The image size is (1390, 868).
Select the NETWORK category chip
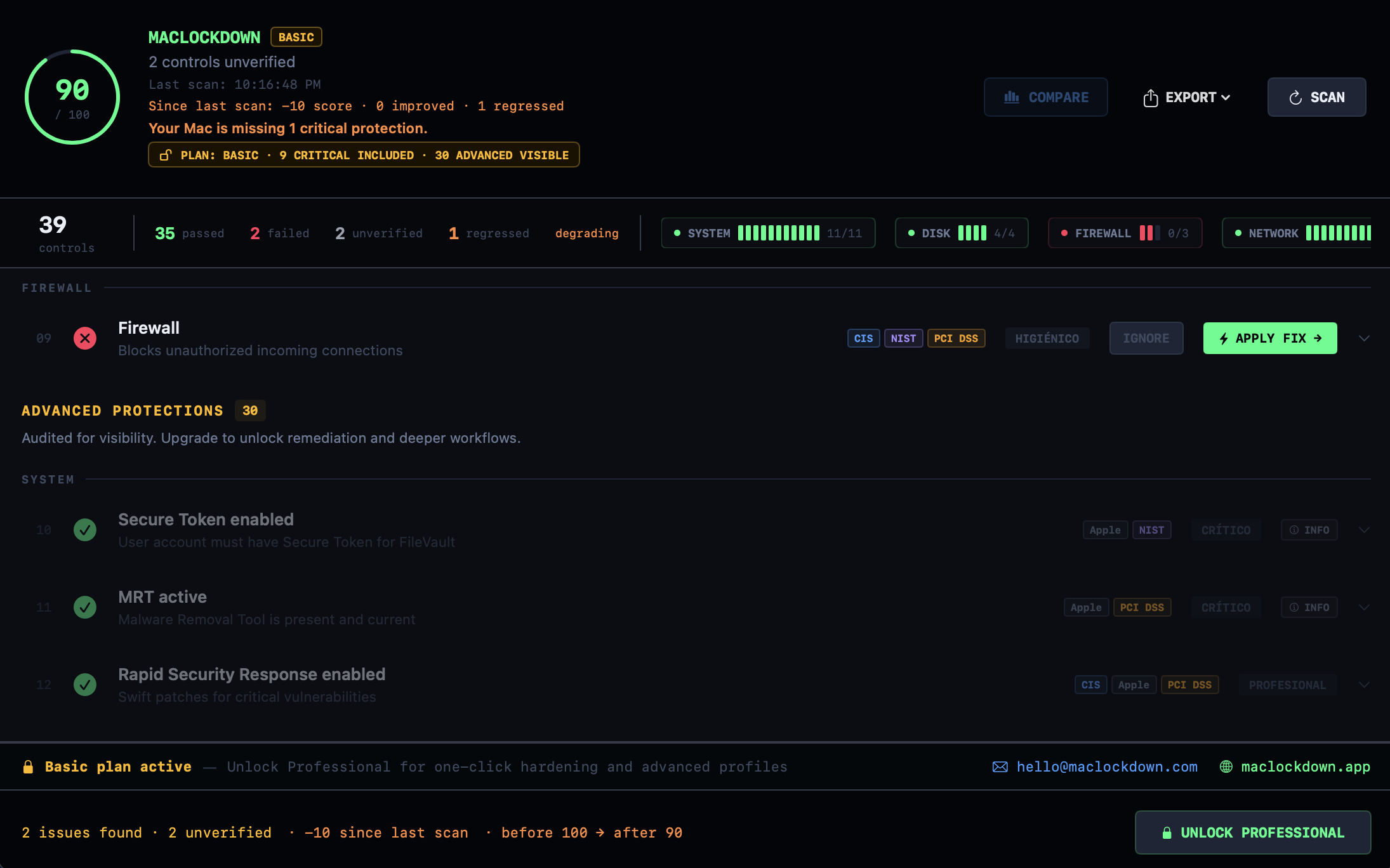tap(1297, 233)
